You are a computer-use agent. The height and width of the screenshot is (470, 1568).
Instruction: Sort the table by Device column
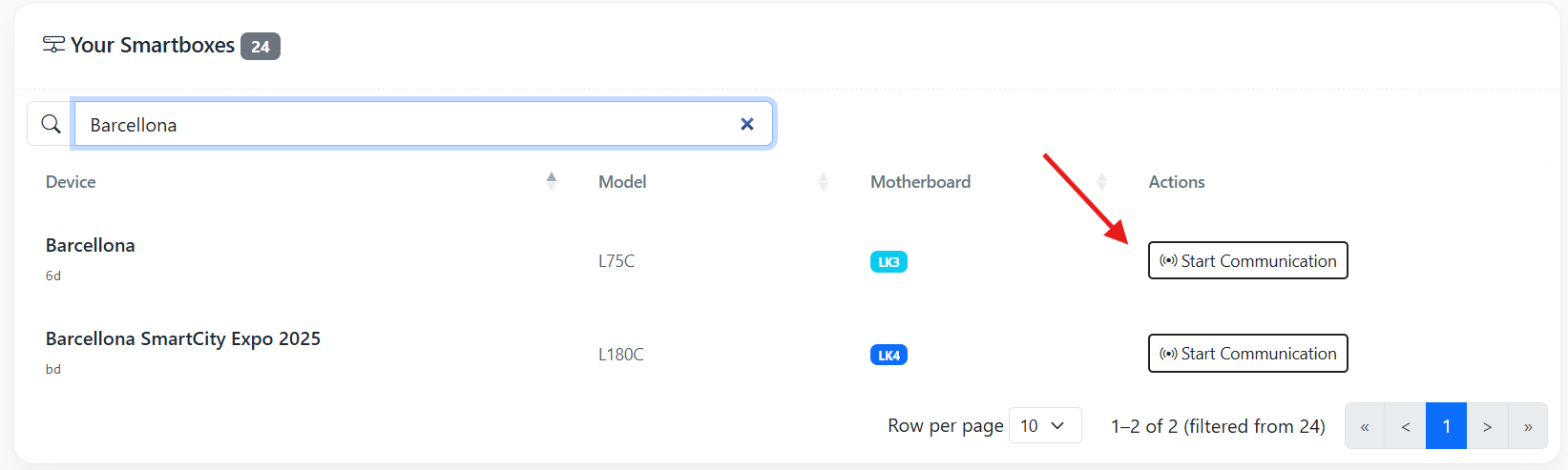pyautogui.click(x=551, y=181)
